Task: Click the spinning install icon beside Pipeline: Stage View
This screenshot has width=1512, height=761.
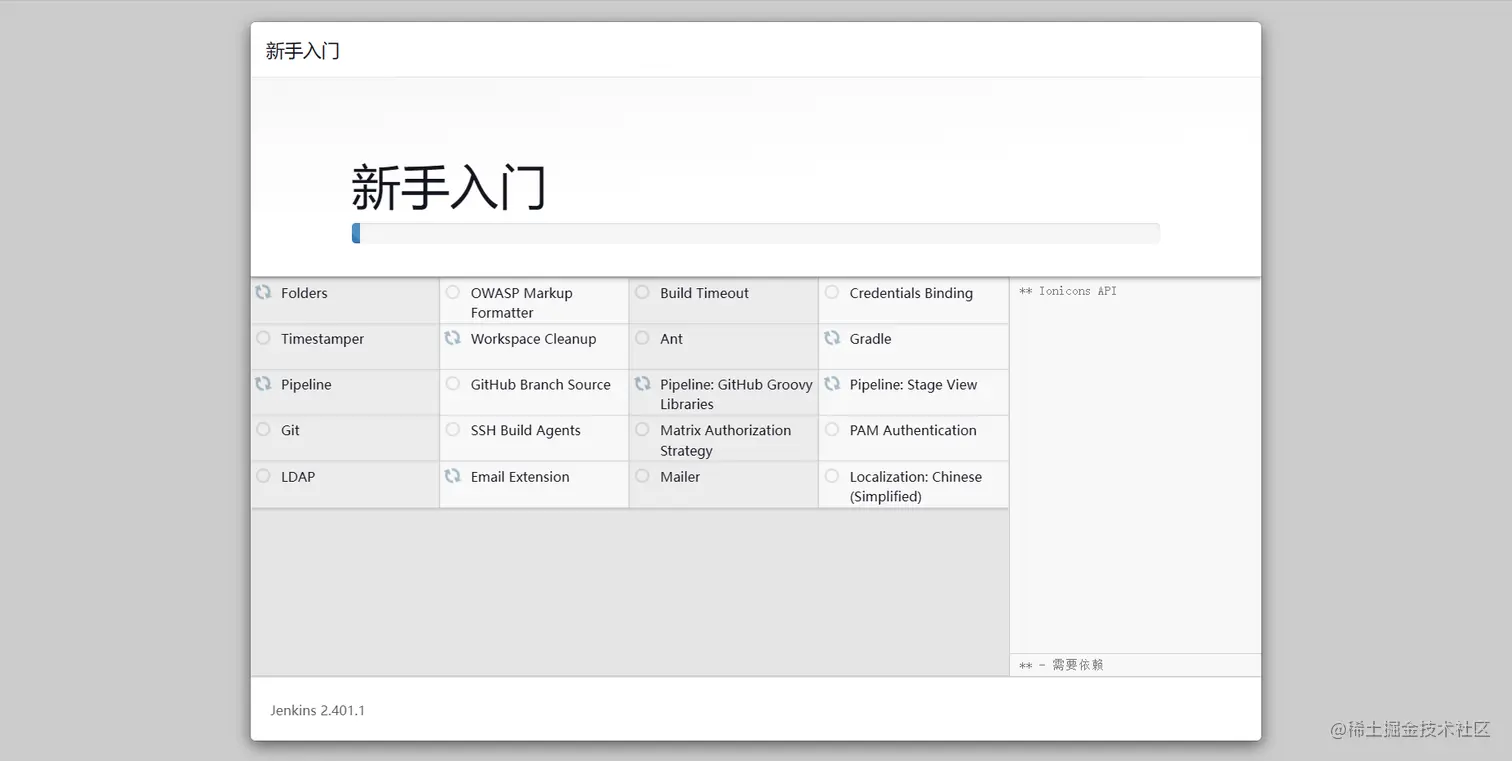Action: point(832,383)
